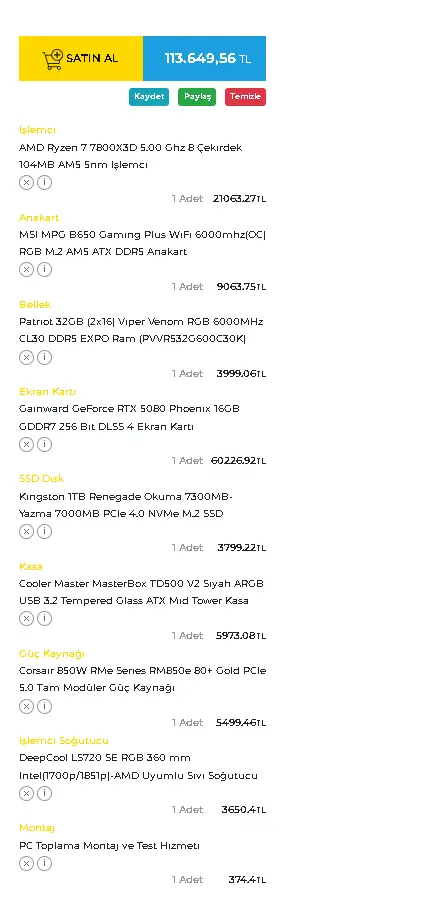Share the build using Paylaş
Screen dimensions: 444x914
pos(197,97)
